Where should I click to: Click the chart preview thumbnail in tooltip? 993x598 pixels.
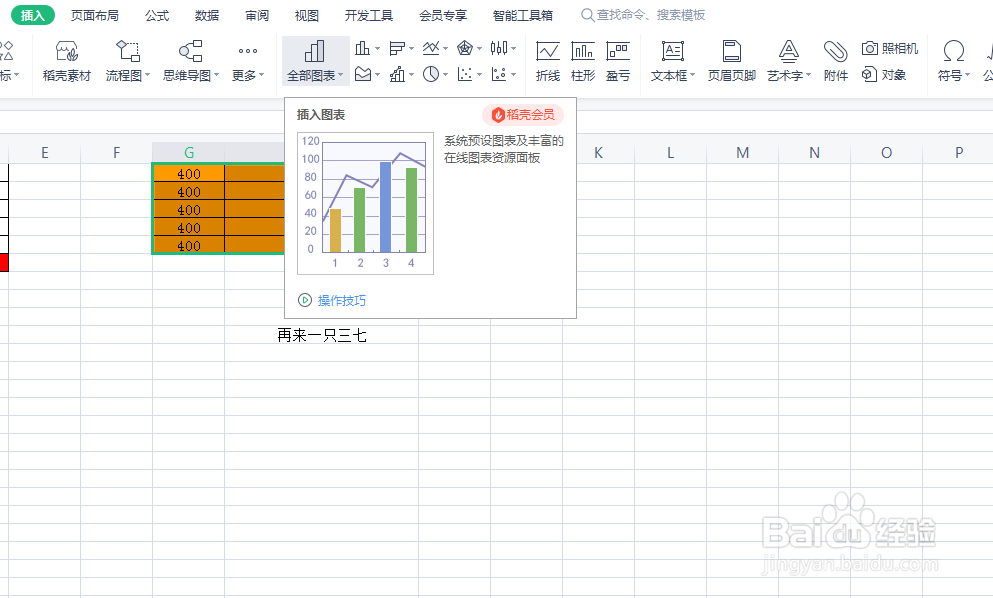point(365,203)
